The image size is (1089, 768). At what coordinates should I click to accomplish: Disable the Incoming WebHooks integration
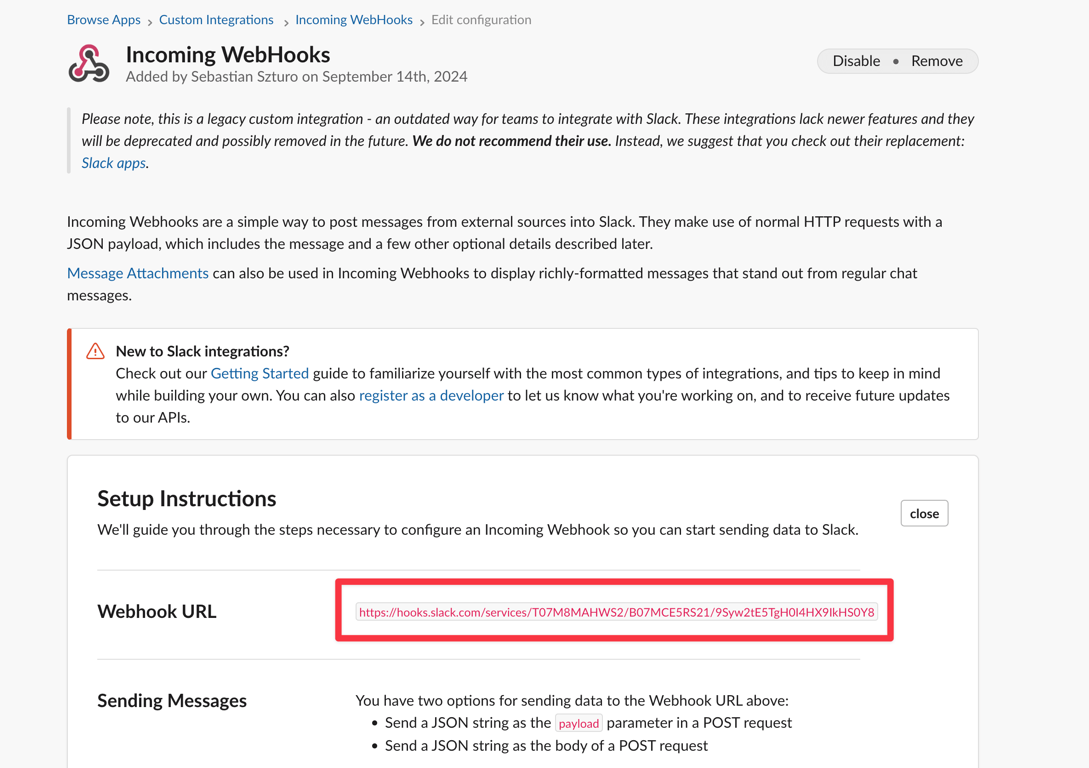click(x=856, y=61)
